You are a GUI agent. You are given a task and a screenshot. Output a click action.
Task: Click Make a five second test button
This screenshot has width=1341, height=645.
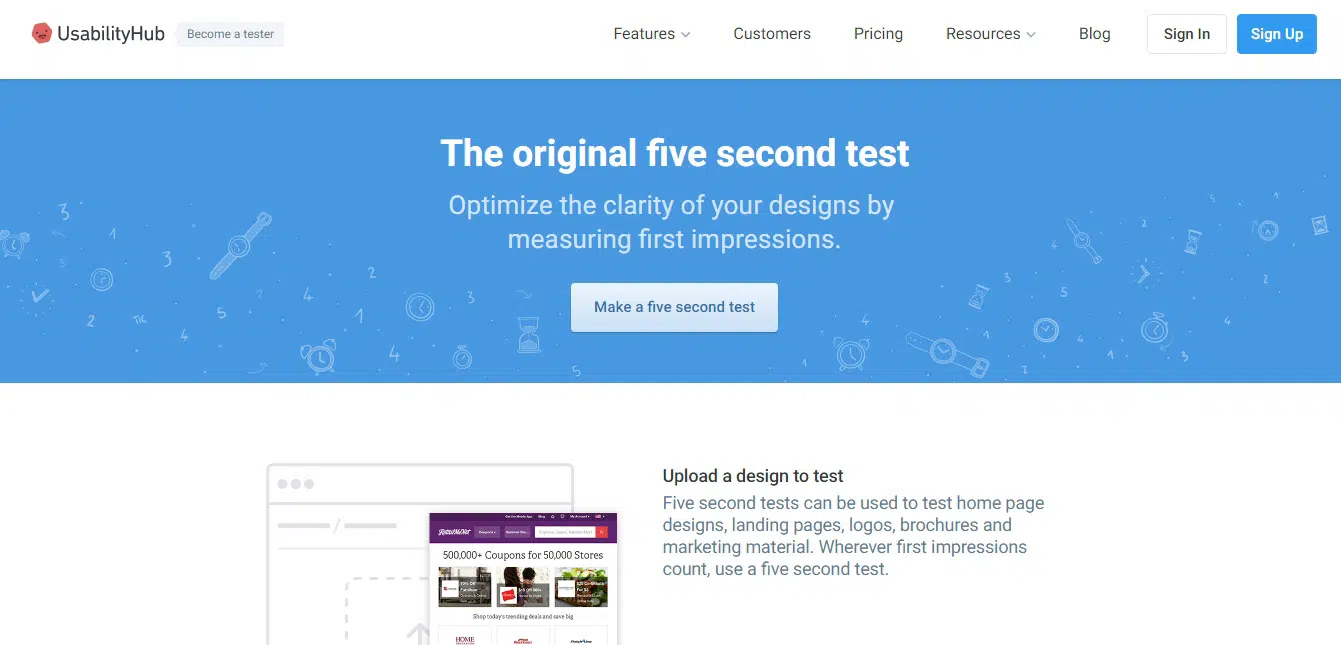tap(674, 307)
